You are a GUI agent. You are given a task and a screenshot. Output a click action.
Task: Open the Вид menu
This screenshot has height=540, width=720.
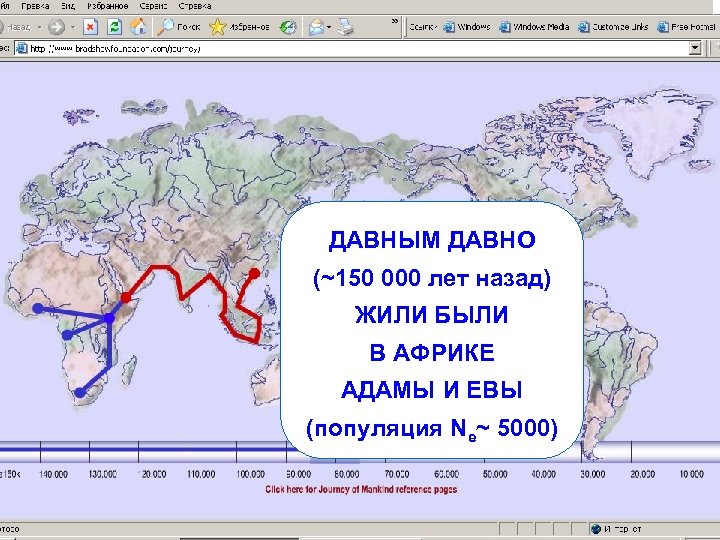coord(68,6)
